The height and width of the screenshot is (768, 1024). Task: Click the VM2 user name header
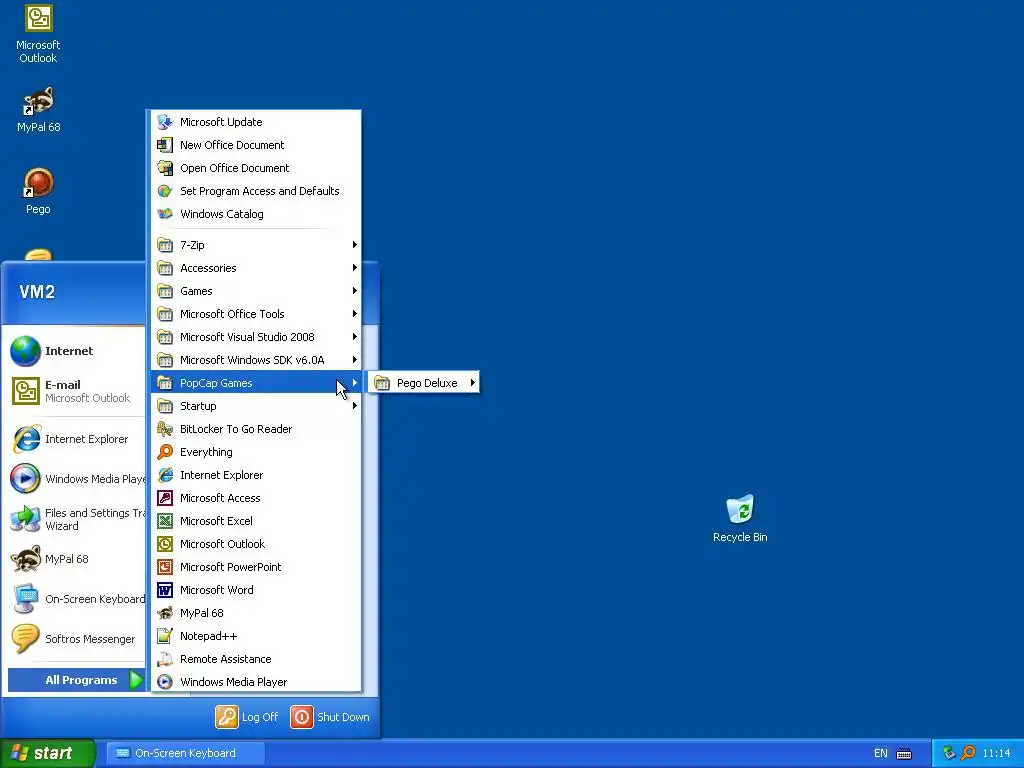[x=37, y=292]
